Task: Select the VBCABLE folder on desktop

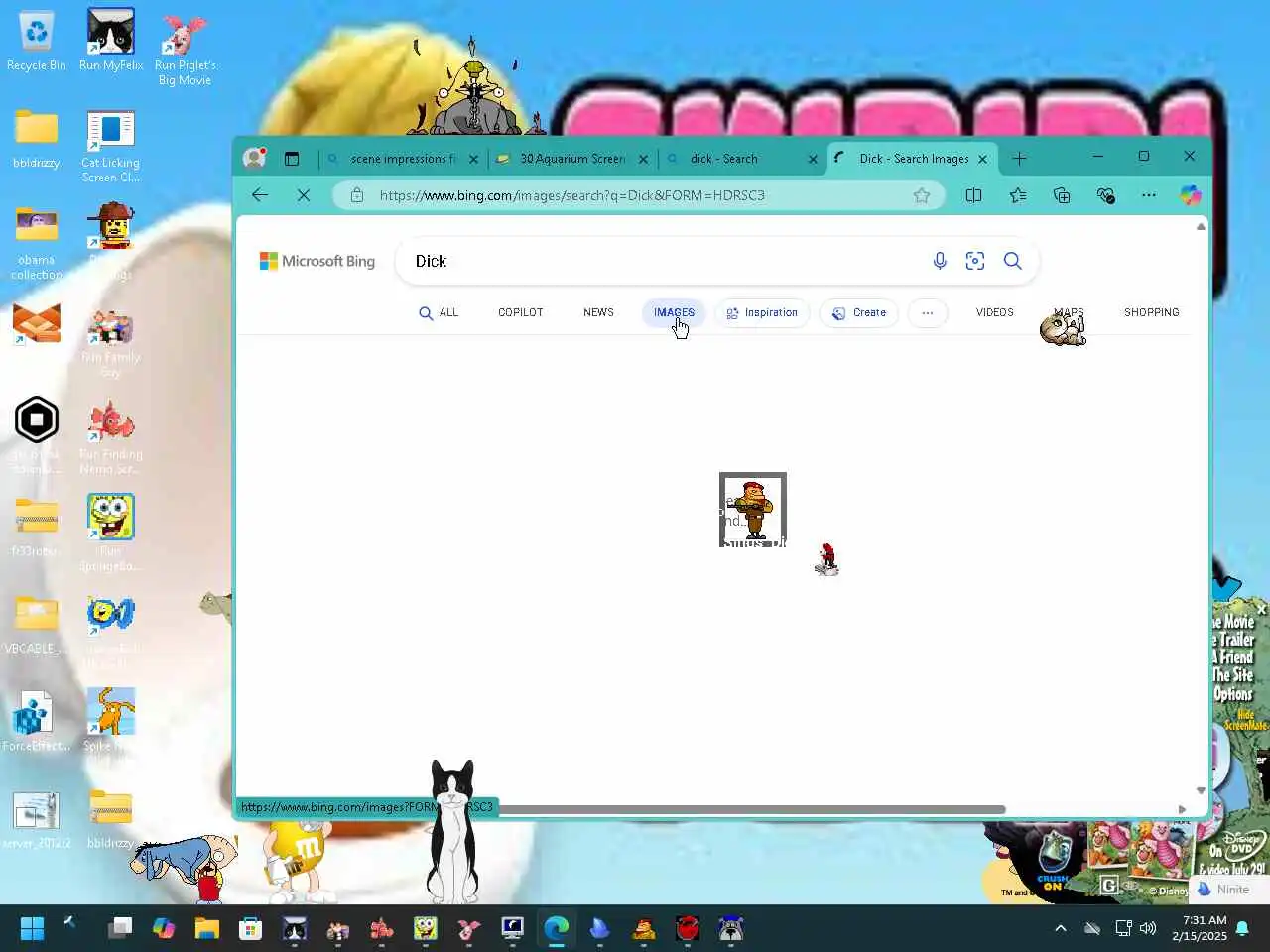Action: (36, 625)
